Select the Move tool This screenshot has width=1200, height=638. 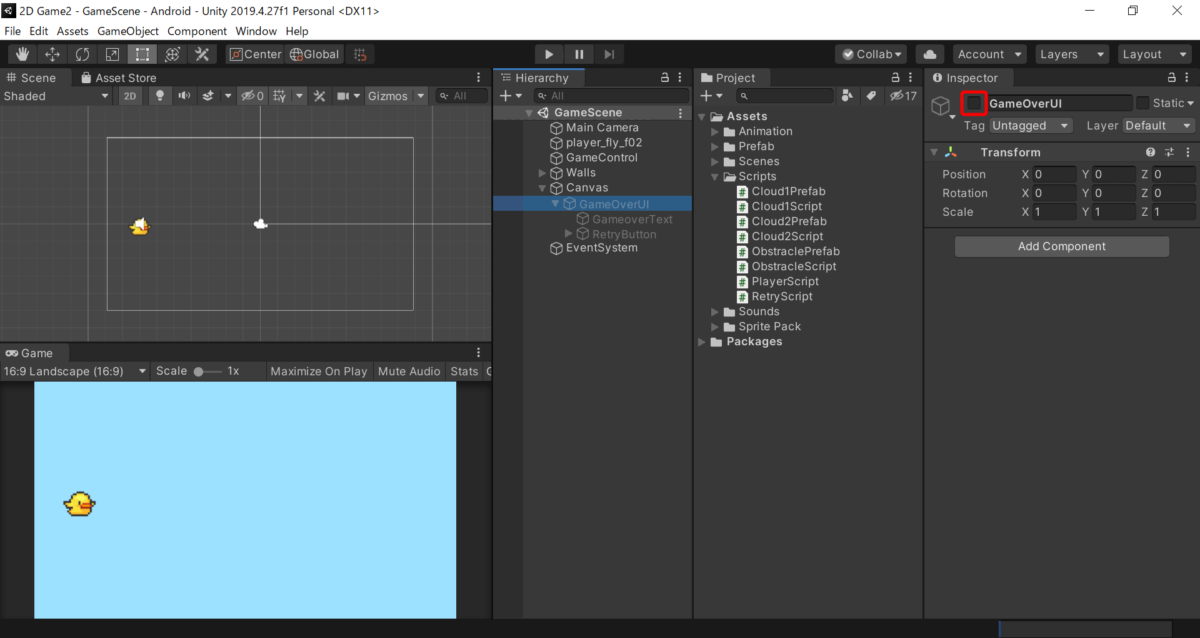pos(52,54)
